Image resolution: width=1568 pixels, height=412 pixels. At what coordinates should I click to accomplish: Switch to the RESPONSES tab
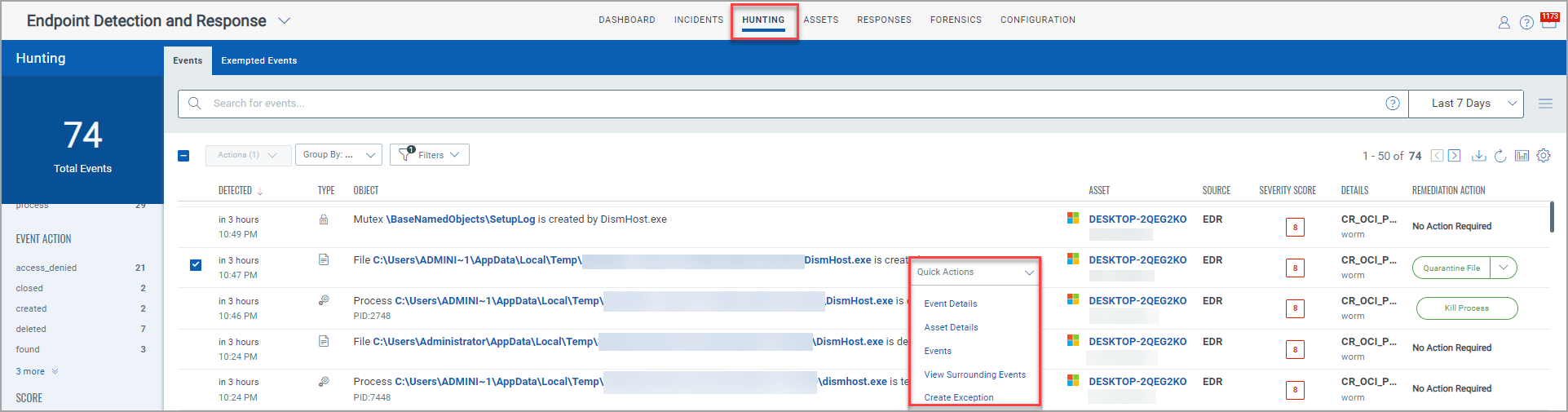(884, 20)
